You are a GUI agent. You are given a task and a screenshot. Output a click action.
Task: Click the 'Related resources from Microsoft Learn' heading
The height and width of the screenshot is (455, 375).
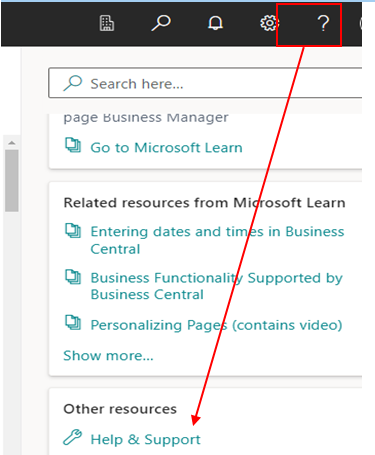[204, 203]
